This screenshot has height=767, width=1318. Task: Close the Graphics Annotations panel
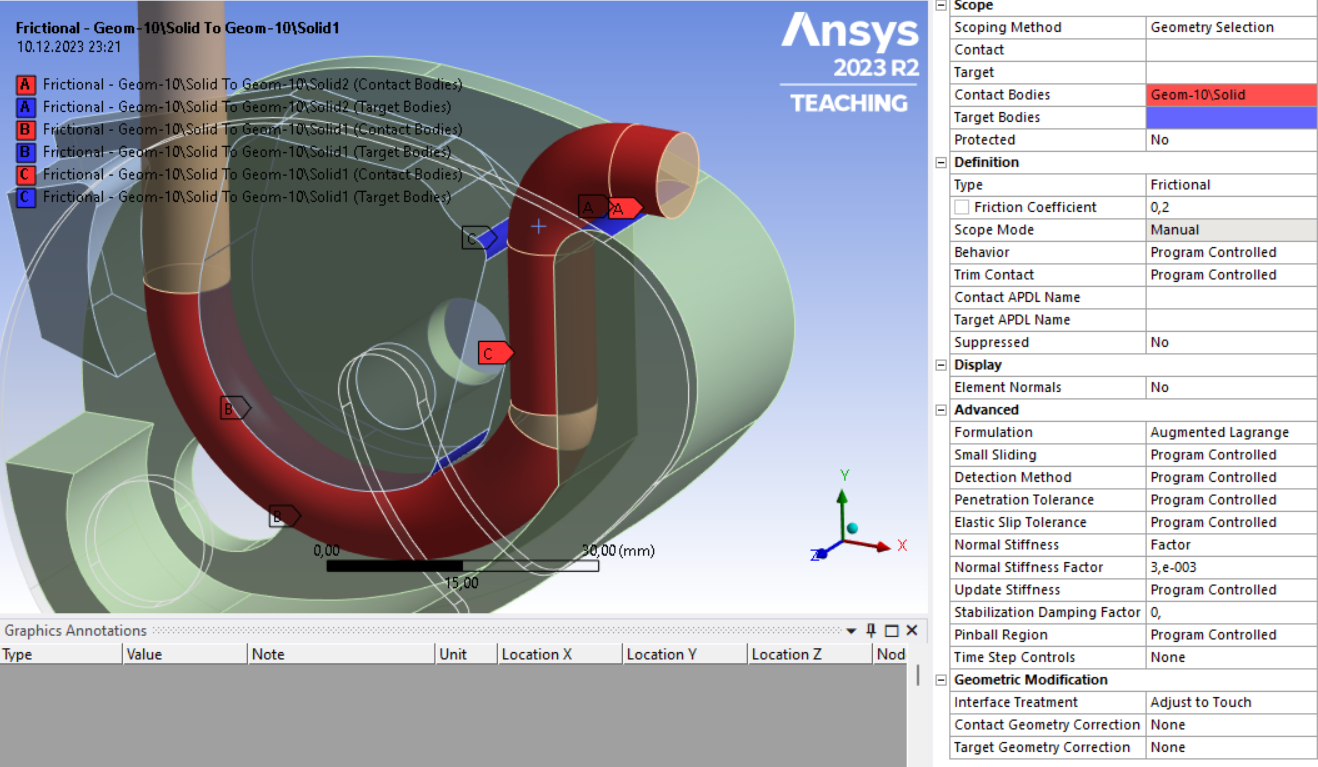point(911,630)
